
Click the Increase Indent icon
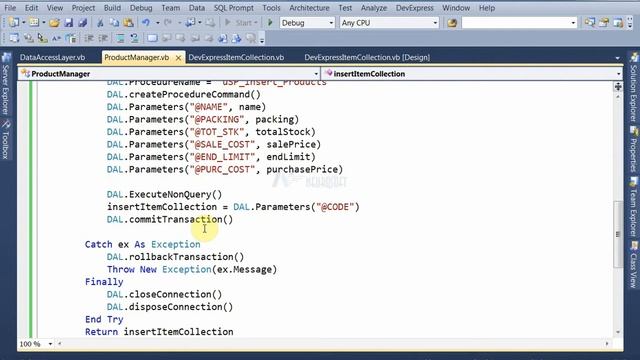coord(103,38)
